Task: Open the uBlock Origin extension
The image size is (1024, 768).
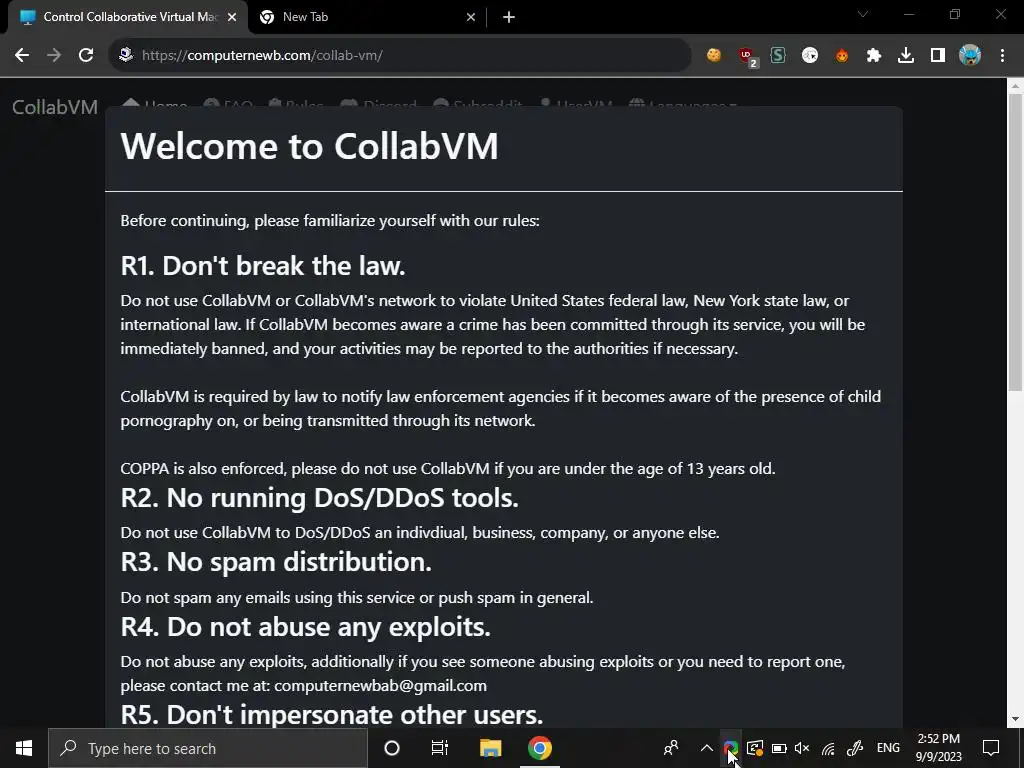Action: 746,56
